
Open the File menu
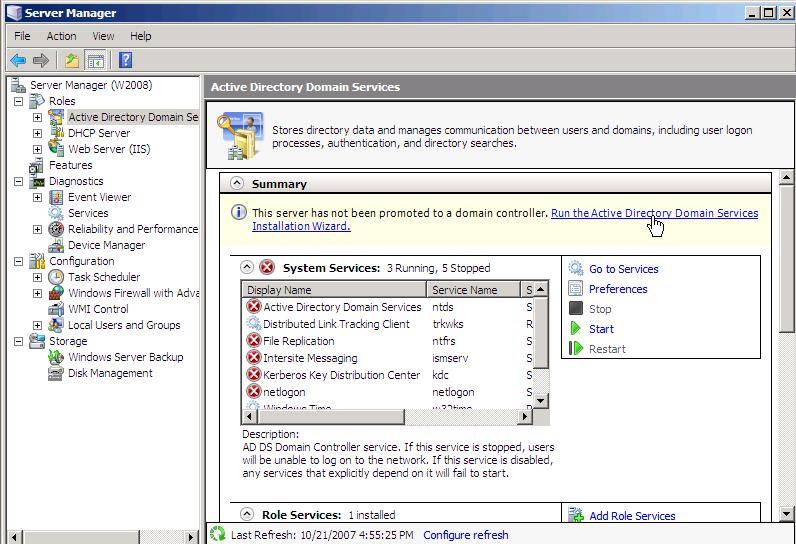(x=22, y=36)
